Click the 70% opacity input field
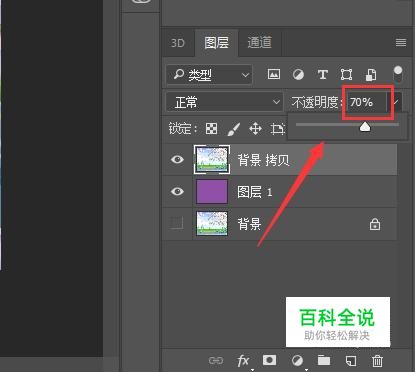 tap(366, 102)
